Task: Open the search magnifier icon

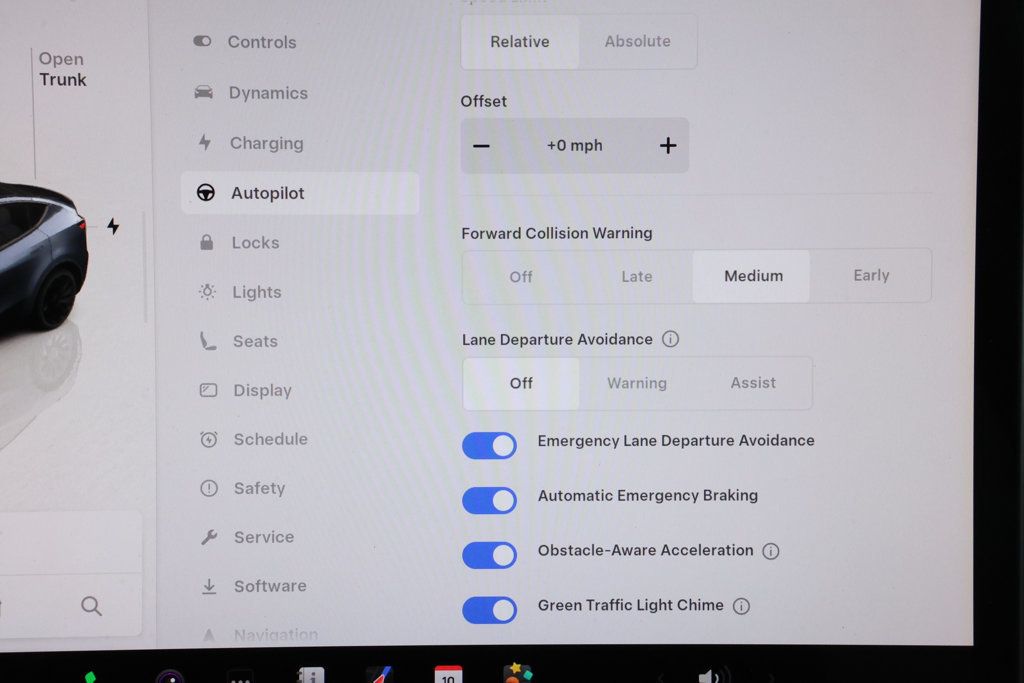Action: pyautogui.click(x=91, y=606)
